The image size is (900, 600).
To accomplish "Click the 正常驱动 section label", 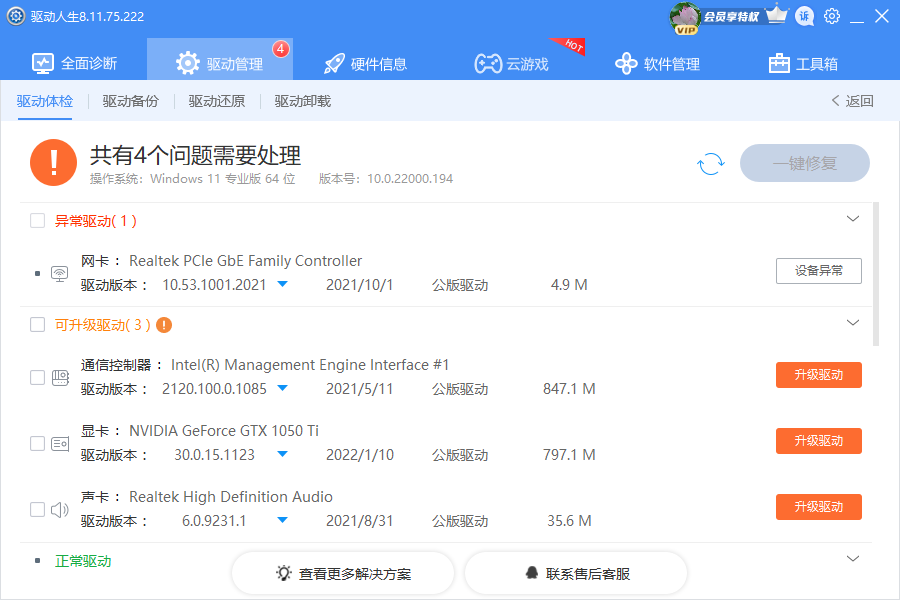I will pyautogui.click(x=83, y=561).
